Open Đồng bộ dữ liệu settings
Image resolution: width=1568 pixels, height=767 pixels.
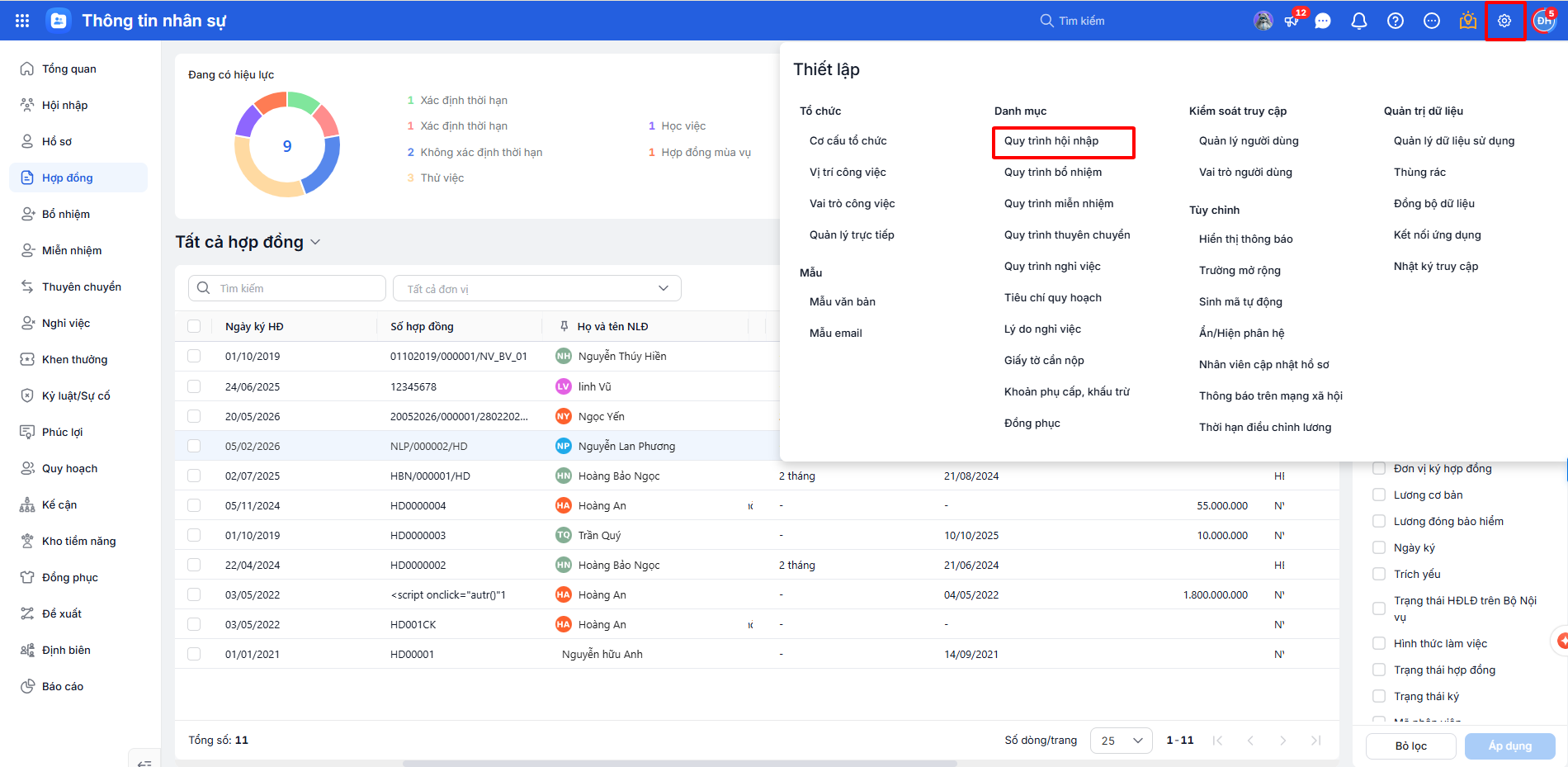(x=1434, y=204)
